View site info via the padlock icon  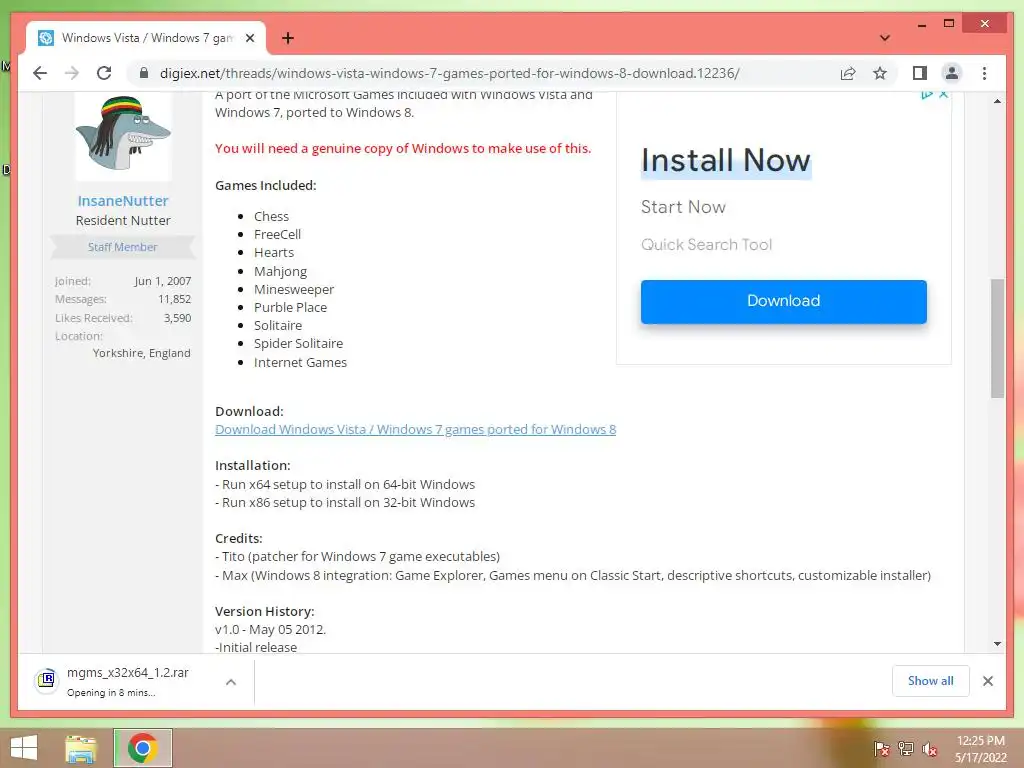[144, 73]
